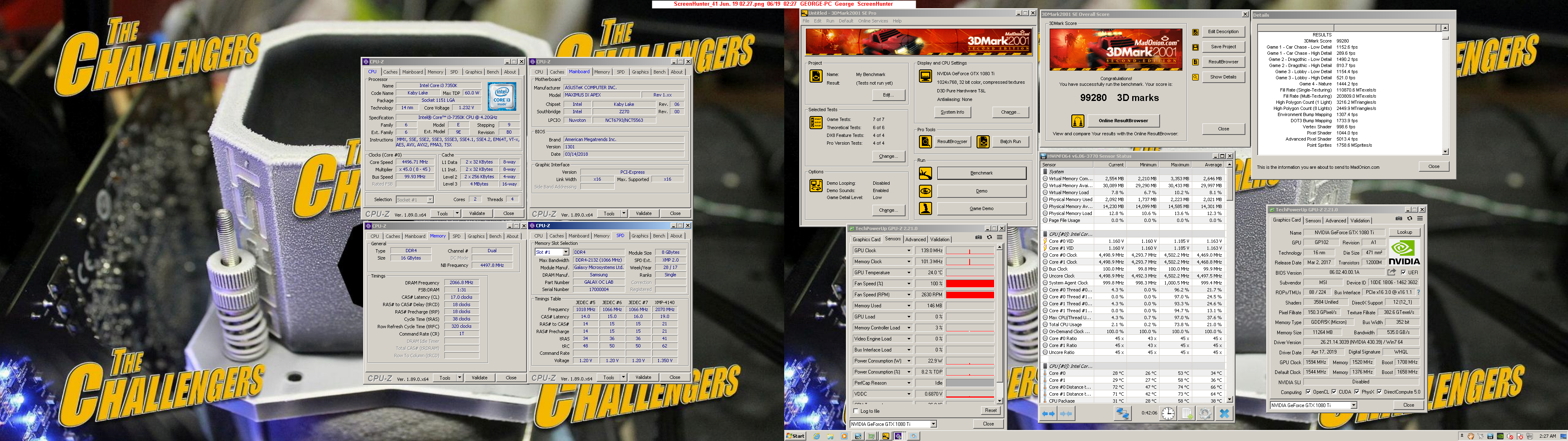Viewport: 1568px width, 441px height.
Task: Click HWiNFO clock reset timer icon
Action: 1167,414
